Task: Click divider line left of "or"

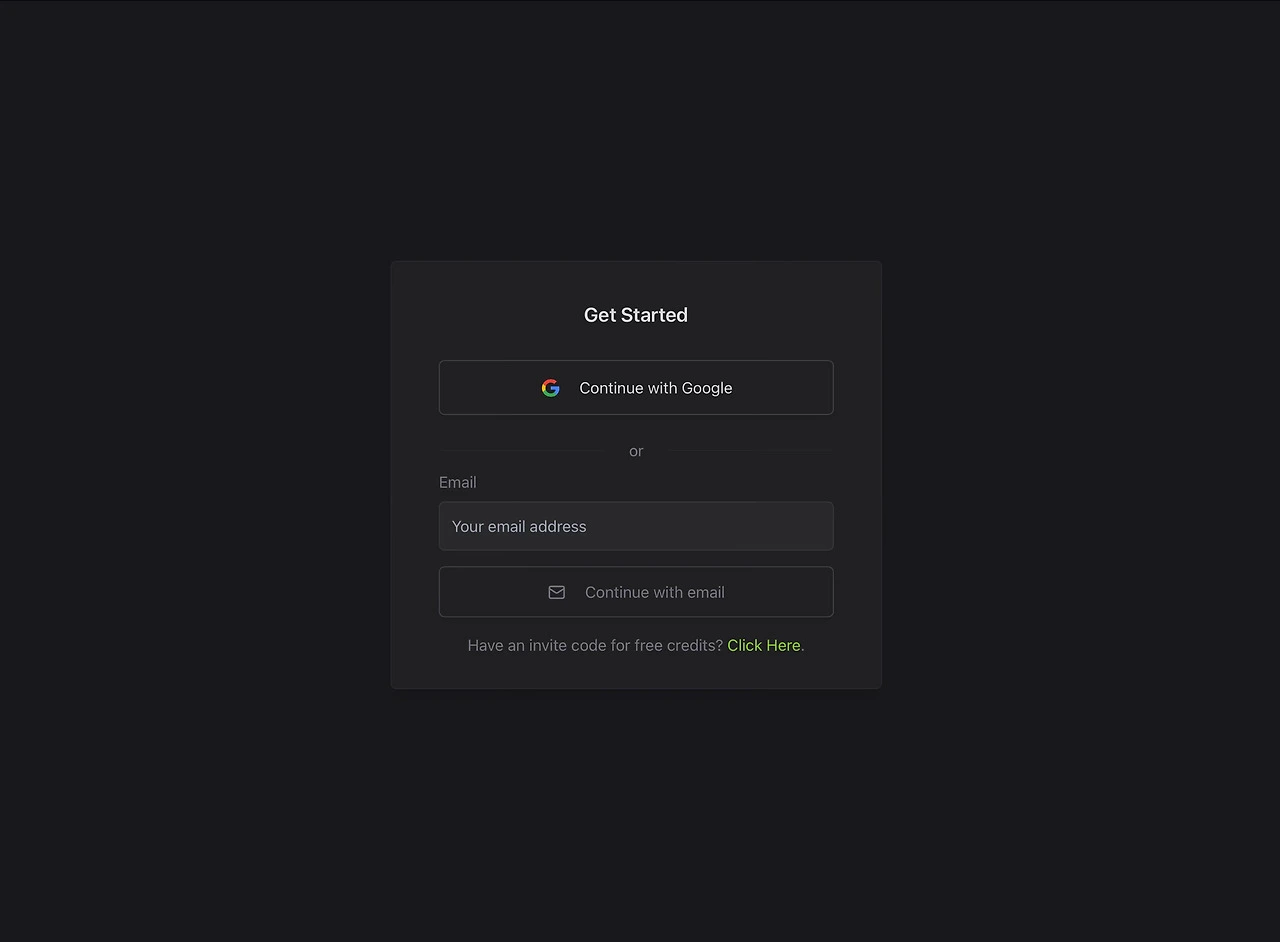Action: (x=523, y=451)
